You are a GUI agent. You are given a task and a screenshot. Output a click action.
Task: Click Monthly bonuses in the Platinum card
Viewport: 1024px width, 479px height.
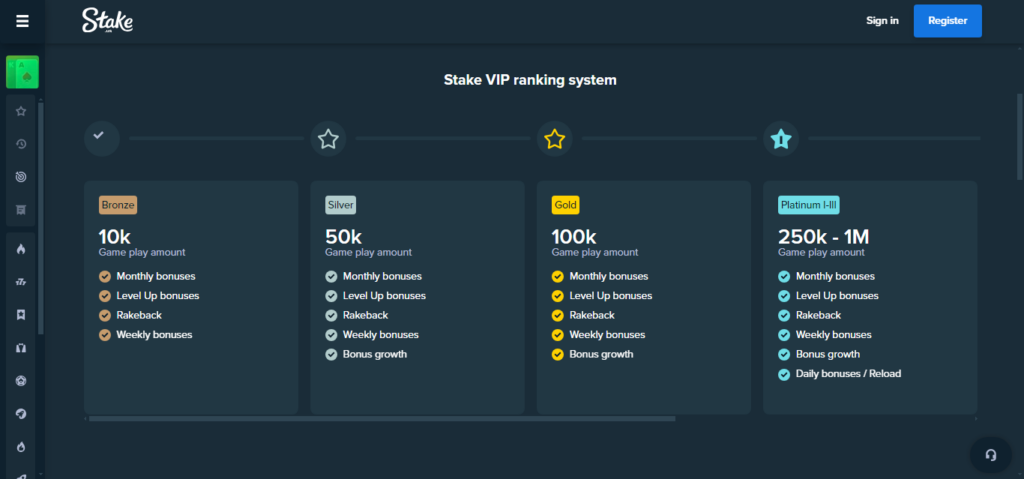click(x=835, y=276)
